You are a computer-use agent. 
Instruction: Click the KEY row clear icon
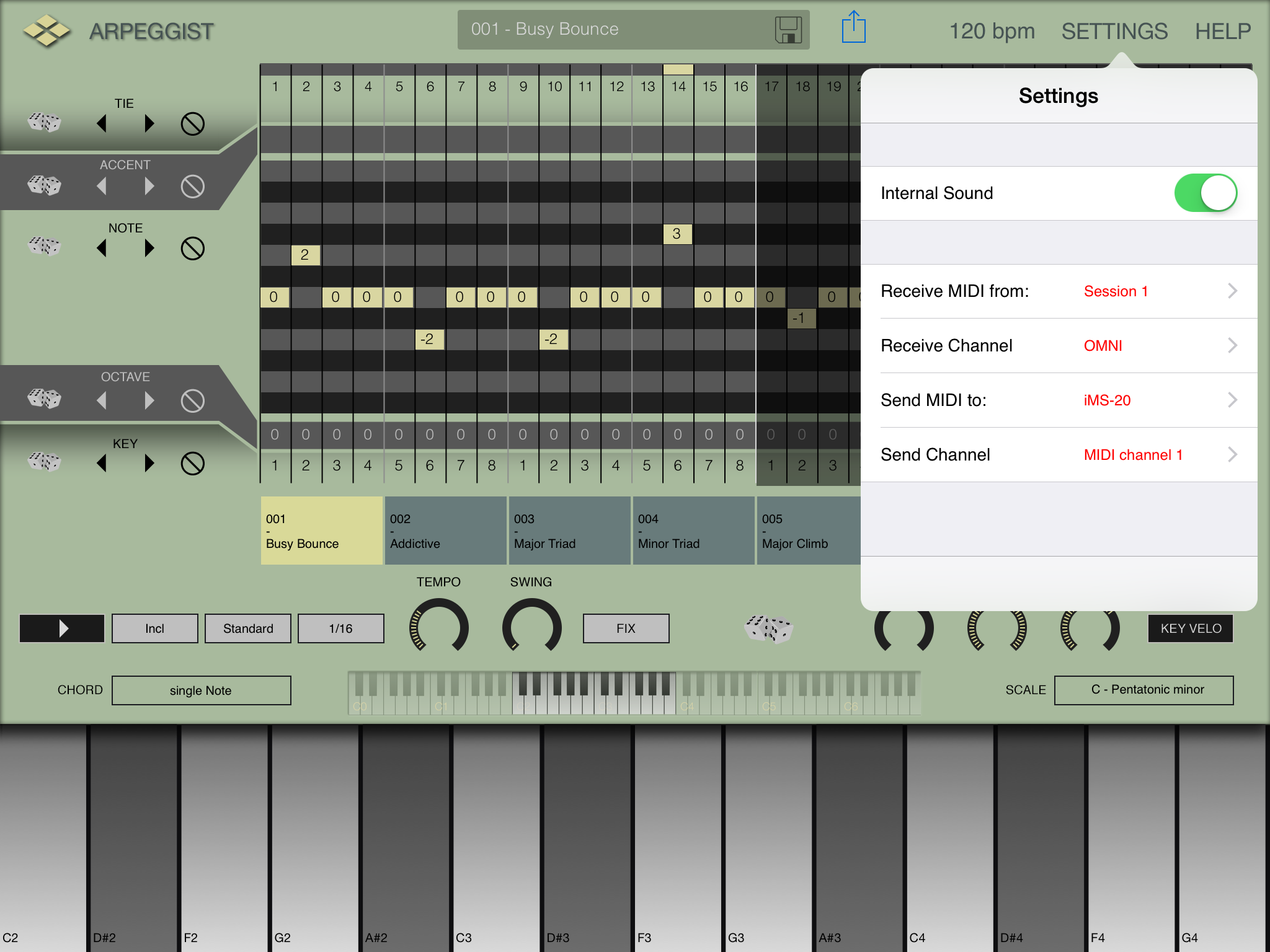pos(192,463)
